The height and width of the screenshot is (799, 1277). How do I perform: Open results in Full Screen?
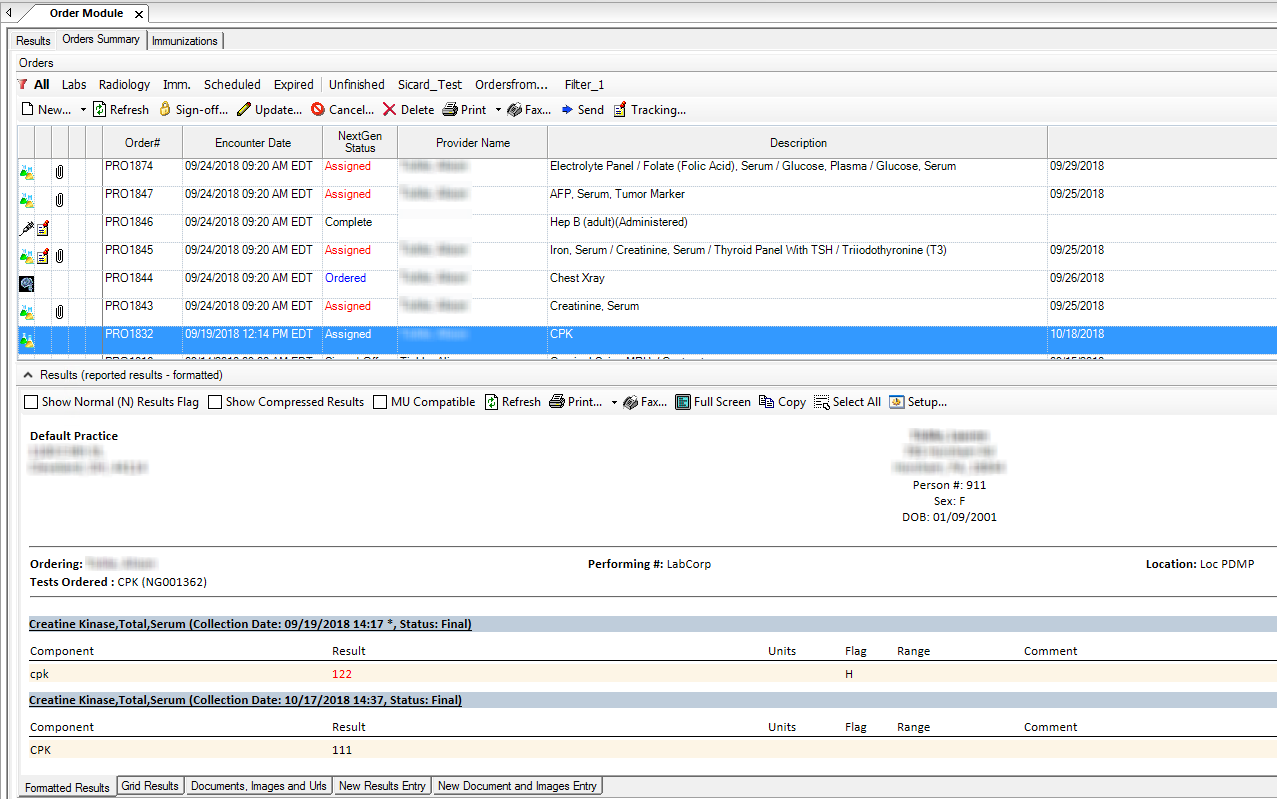coord(683,402)
